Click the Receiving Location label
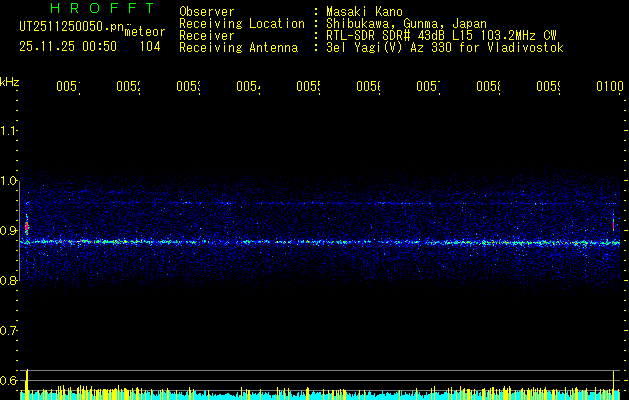This screenshot has height=400, width=629. (x=242, y=24)
